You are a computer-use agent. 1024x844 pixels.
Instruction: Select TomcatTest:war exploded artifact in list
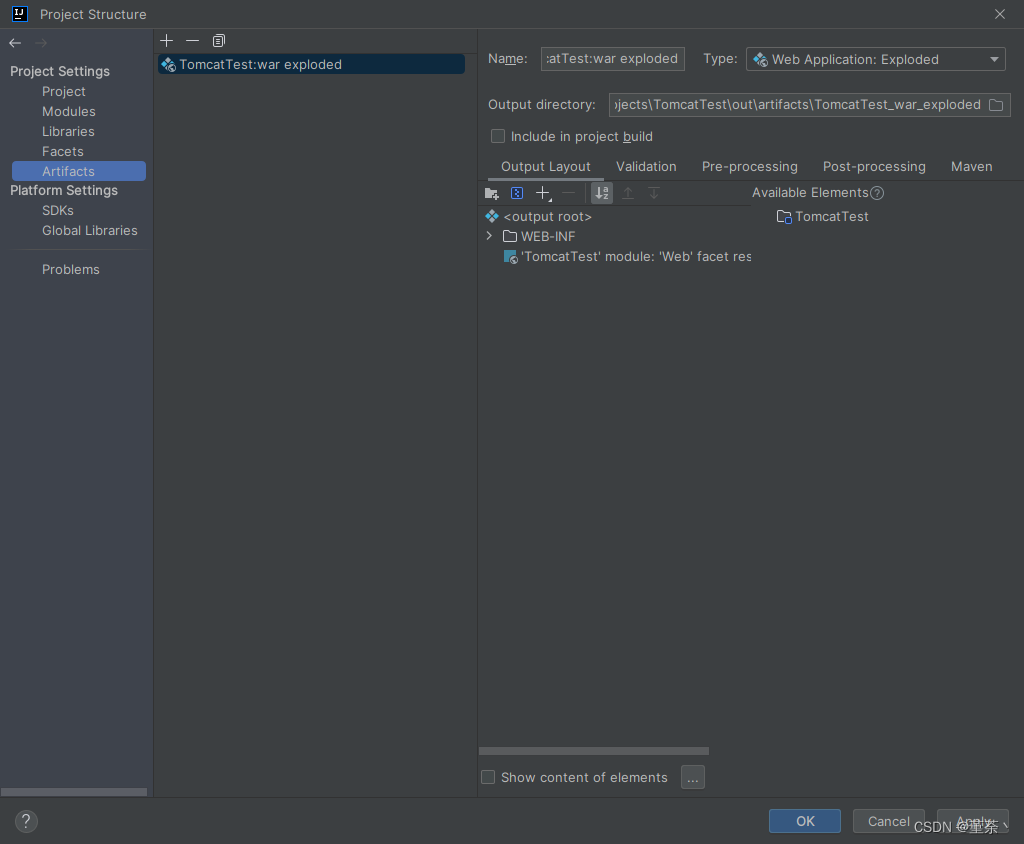pyautogui.click(x=312, y=64)
